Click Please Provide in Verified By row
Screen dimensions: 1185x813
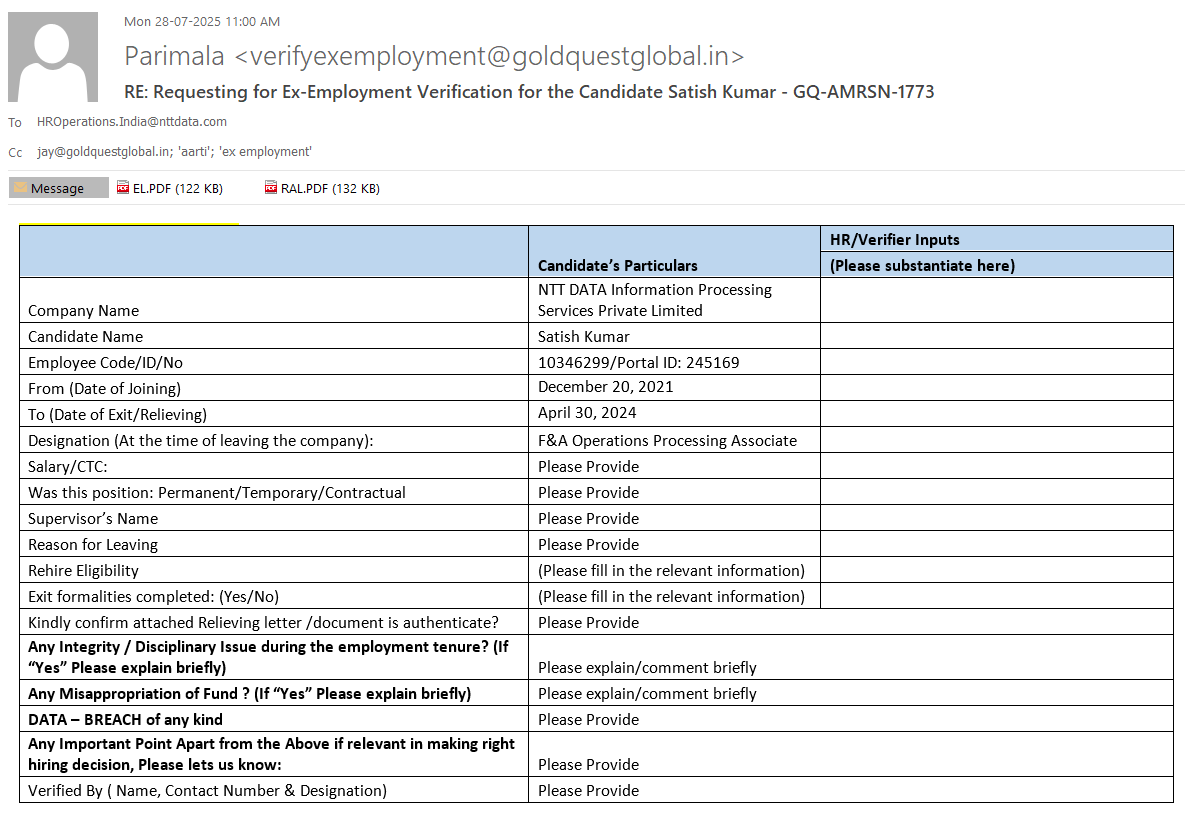tap(588, 790)
